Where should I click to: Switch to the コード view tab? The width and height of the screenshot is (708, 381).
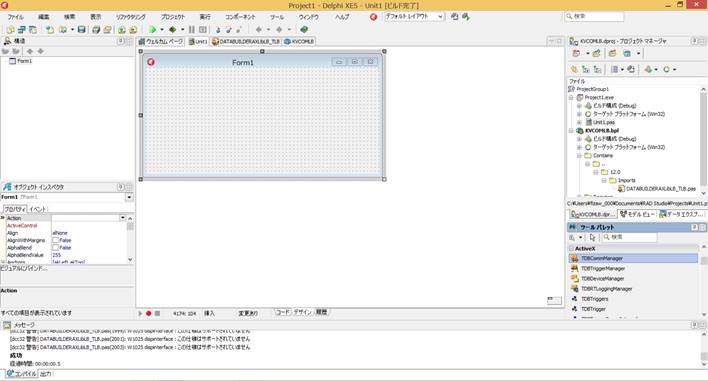pos(283,312)
